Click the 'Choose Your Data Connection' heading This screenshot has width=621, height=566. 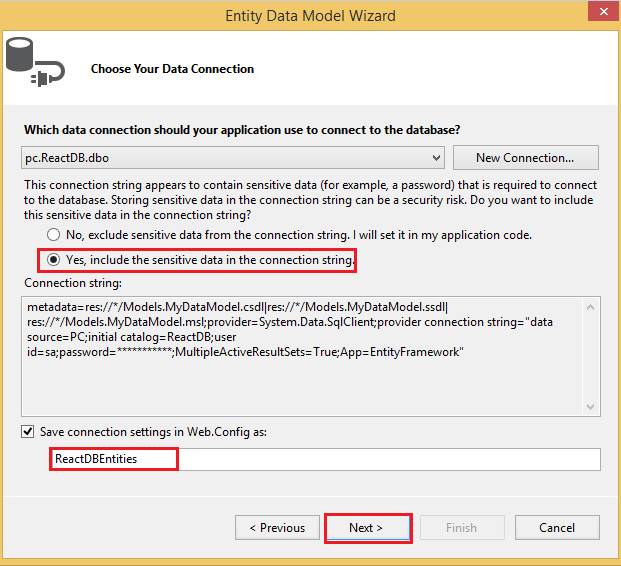[172, 69]
